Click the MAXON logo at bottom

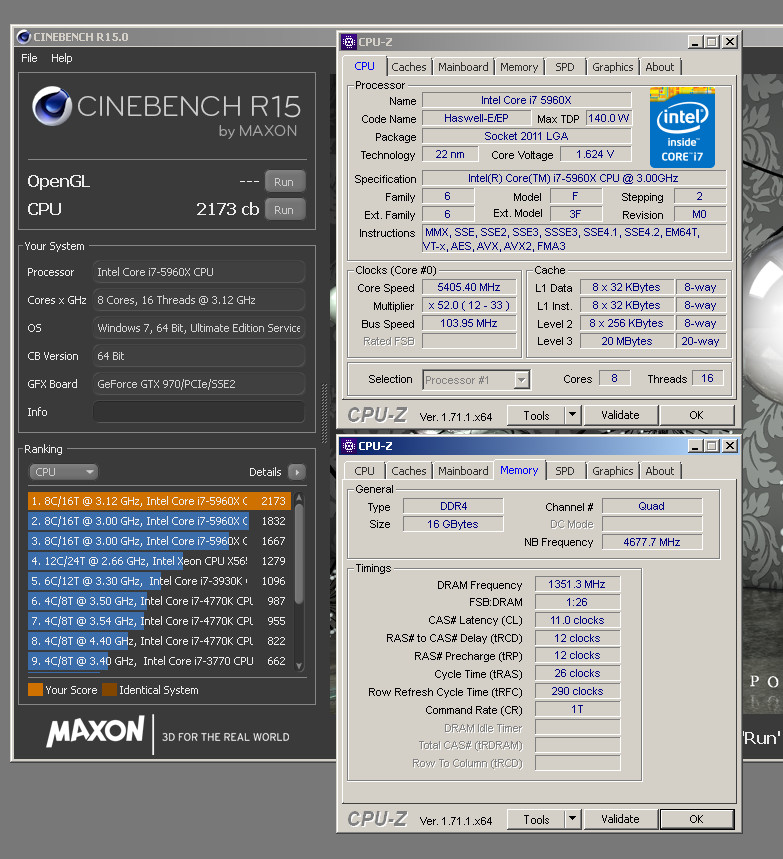tap(96, 731)
